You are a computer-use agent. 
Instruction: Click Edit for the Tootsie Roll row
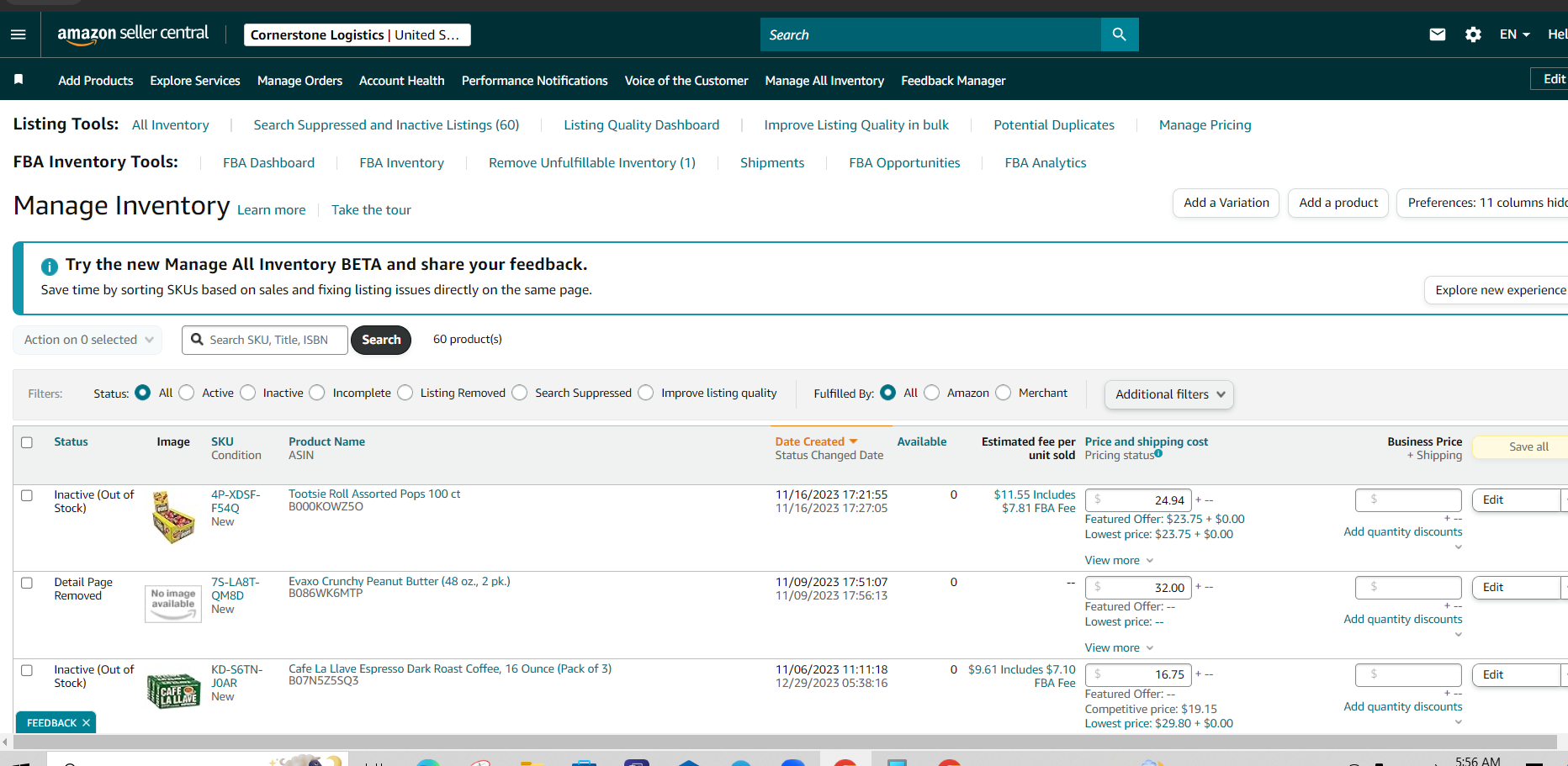click(x=1516, y=500)
